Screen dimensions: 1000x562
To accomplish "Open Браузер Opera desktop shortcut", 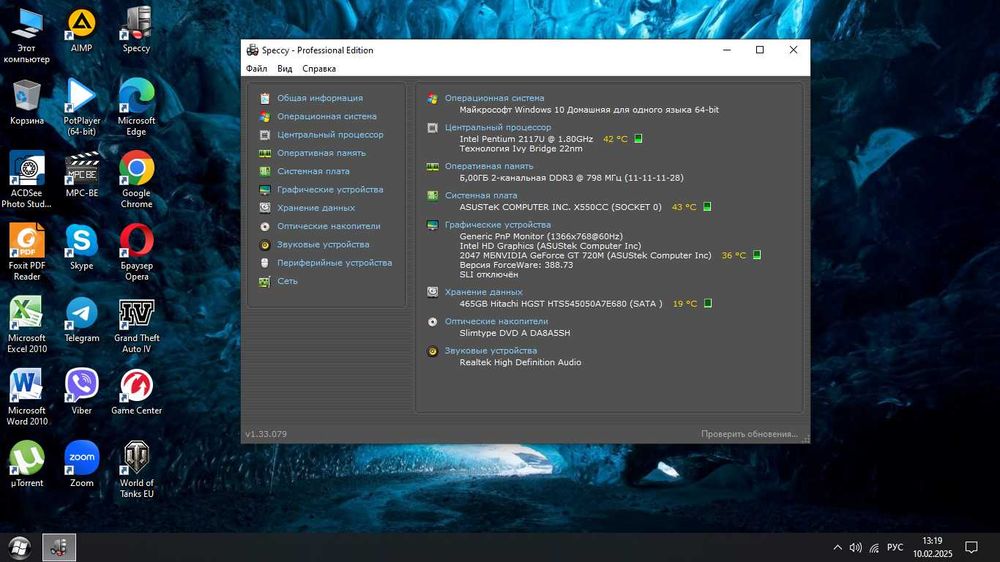I will 136,252.
